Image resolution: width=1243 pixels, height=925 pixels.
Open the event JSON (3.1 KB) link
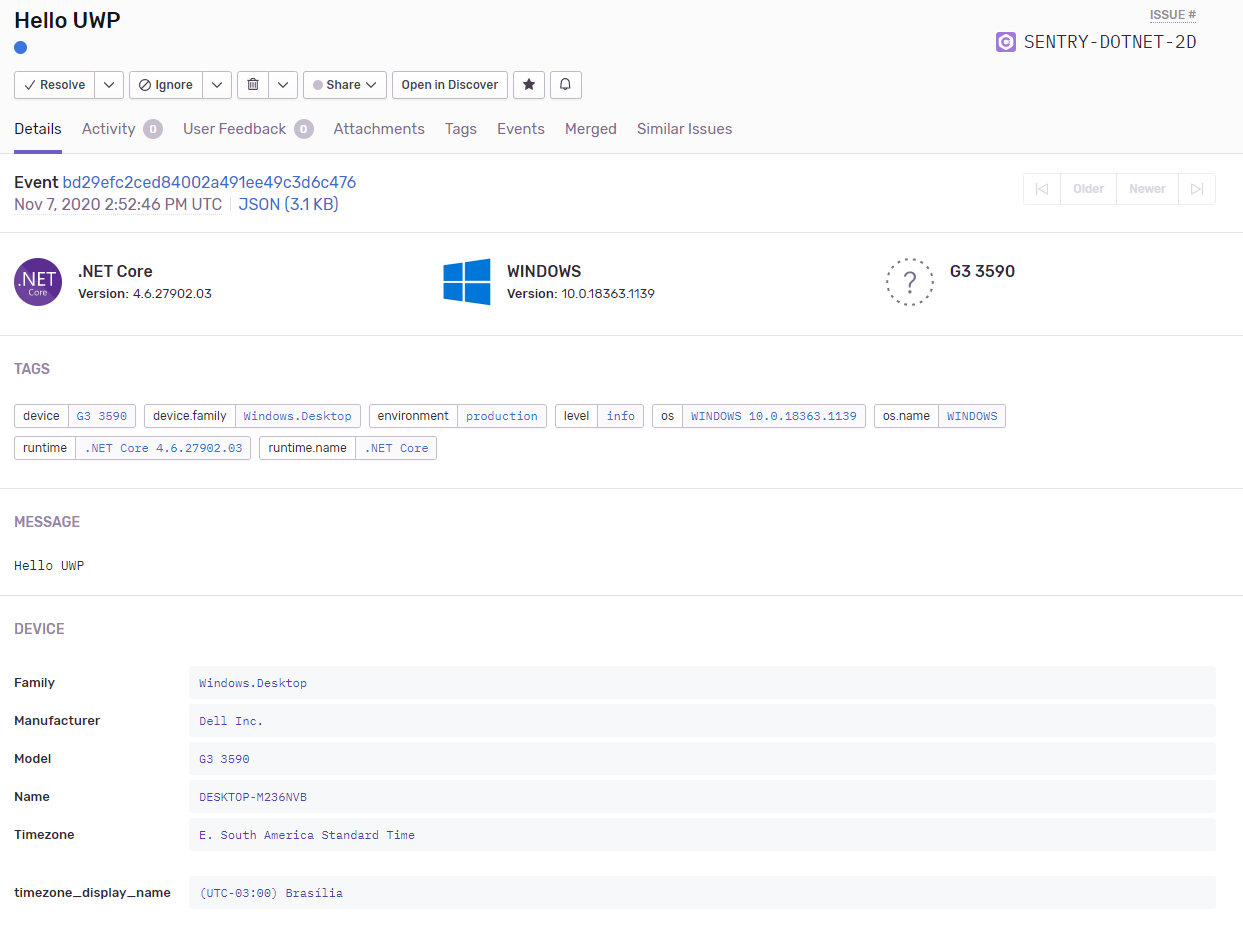(x=288, y=204)
